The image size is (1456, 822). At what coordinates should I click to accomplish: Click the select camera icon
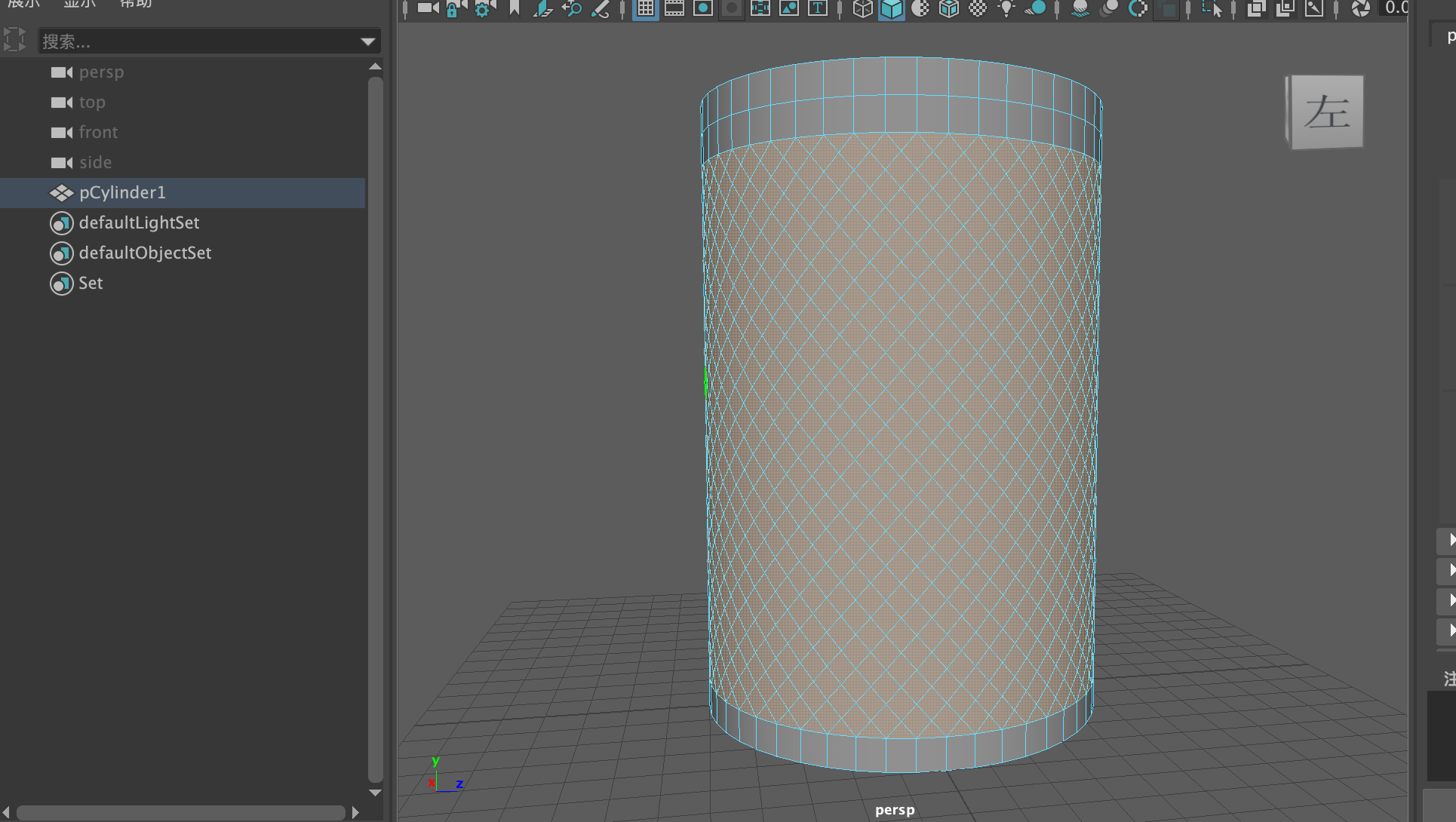pos(428,8)
